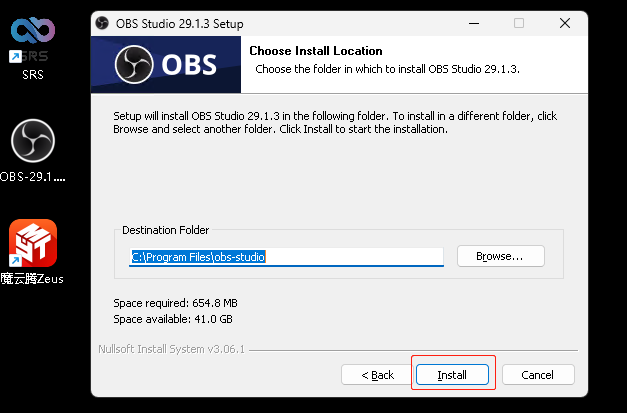Screen dimensions: 627x413
Task: Cancel the OBS Studio setup
Action: [x=538, y=375]
